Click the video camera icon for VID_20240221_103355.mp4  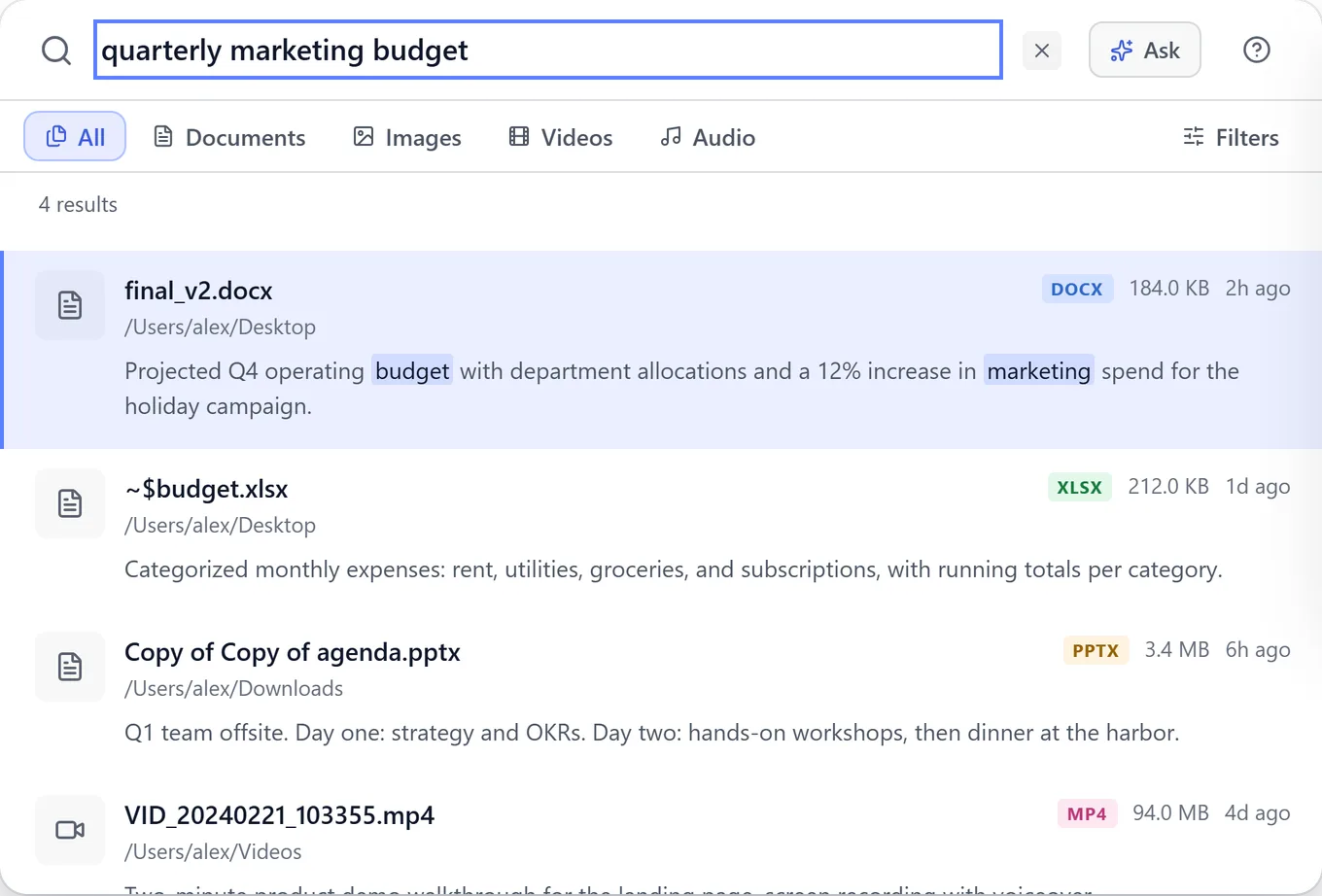pos(70,830)
